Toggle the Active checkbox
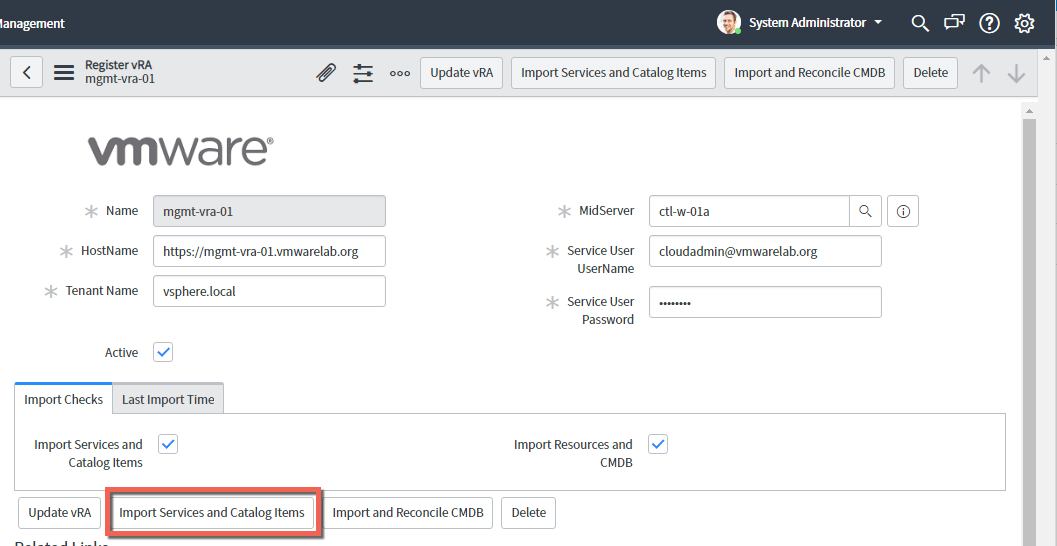1057x546 pixels. 164,352
